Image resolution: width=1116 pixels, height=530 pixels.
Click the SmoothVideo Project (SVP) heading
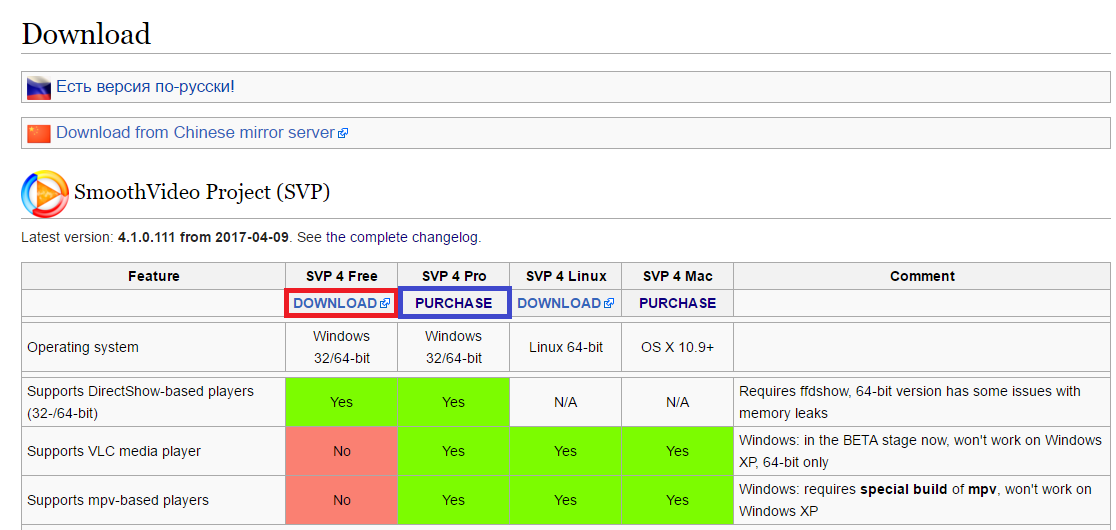point(201,192)
